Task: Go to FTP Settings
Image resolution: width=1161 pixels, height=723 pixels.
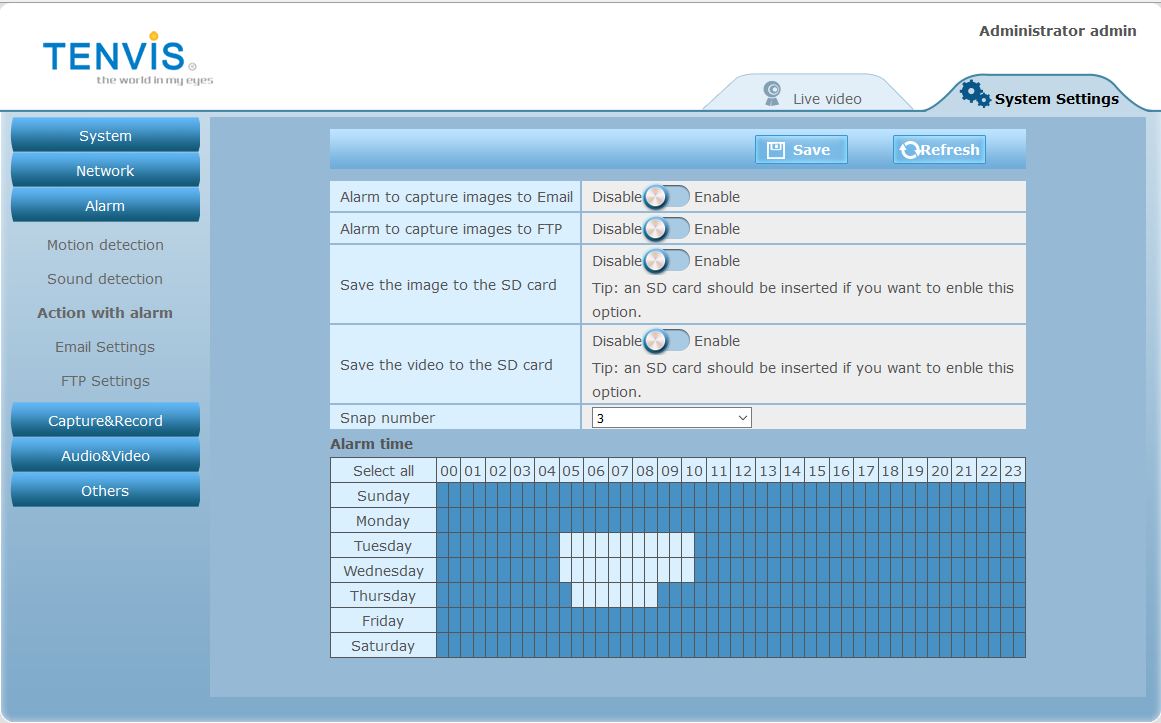Action: 105,381
